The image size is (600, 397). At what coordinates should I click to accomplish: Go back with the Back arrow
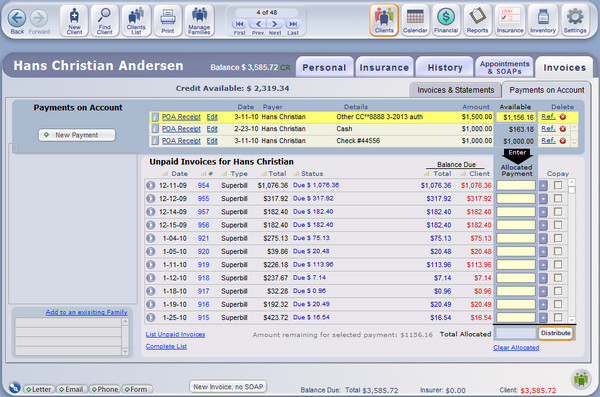pos(17,18)
